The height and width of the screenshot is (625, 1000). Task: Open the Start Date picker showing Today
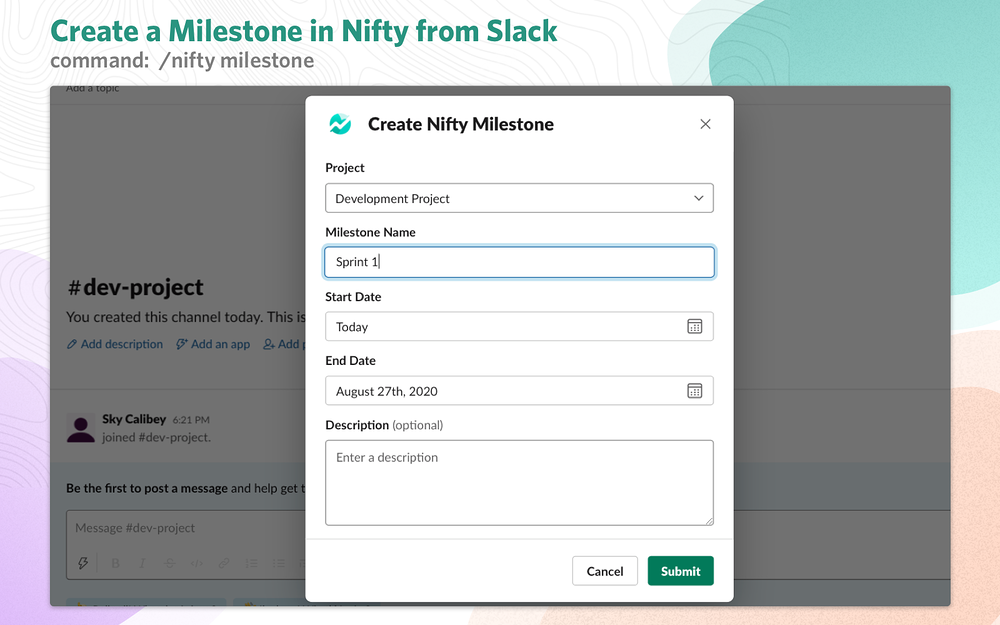pyautogui.click(x=519, y=327)
